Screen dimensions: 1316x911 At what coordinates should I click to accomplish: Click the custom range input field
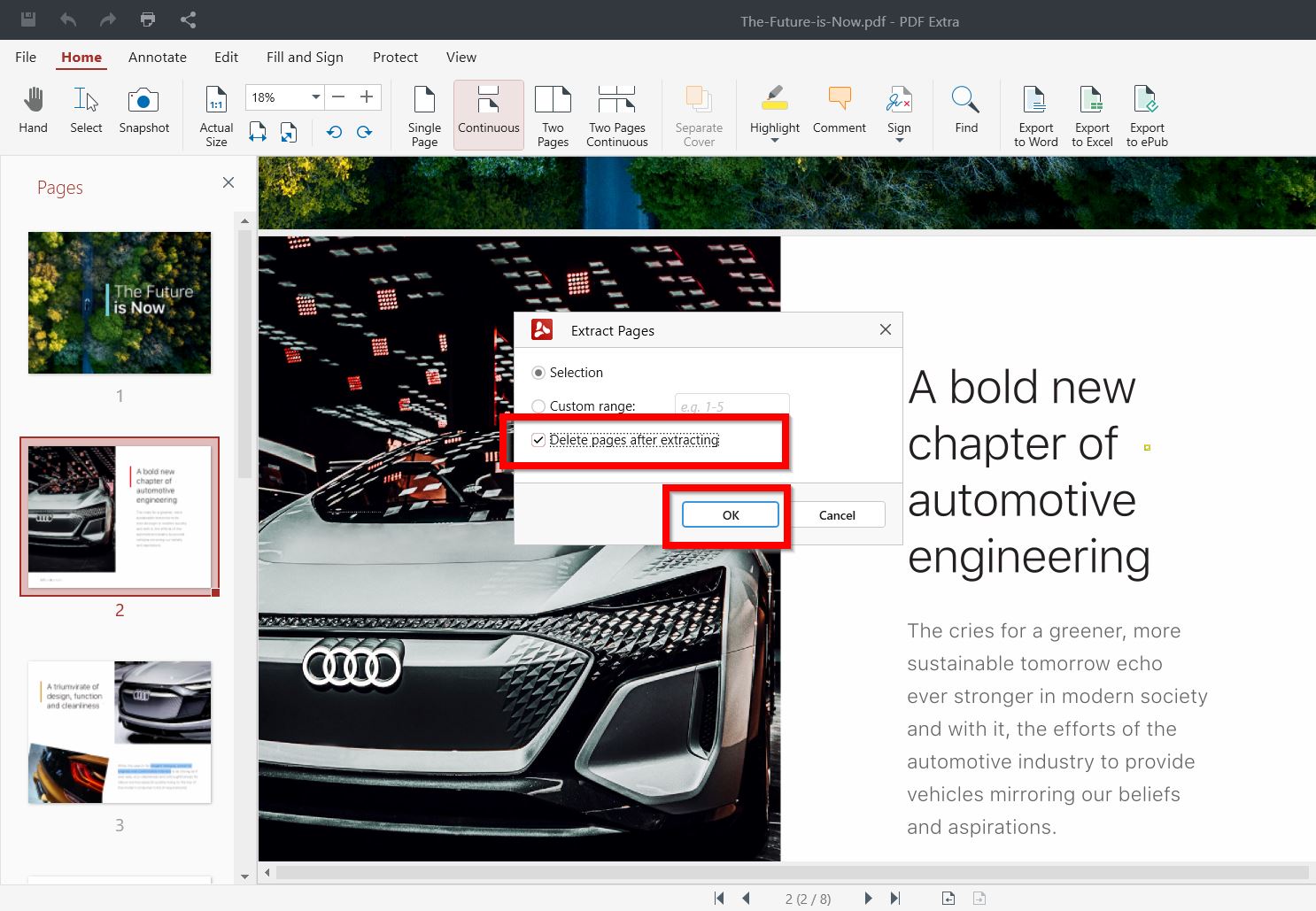coord(732,406)
